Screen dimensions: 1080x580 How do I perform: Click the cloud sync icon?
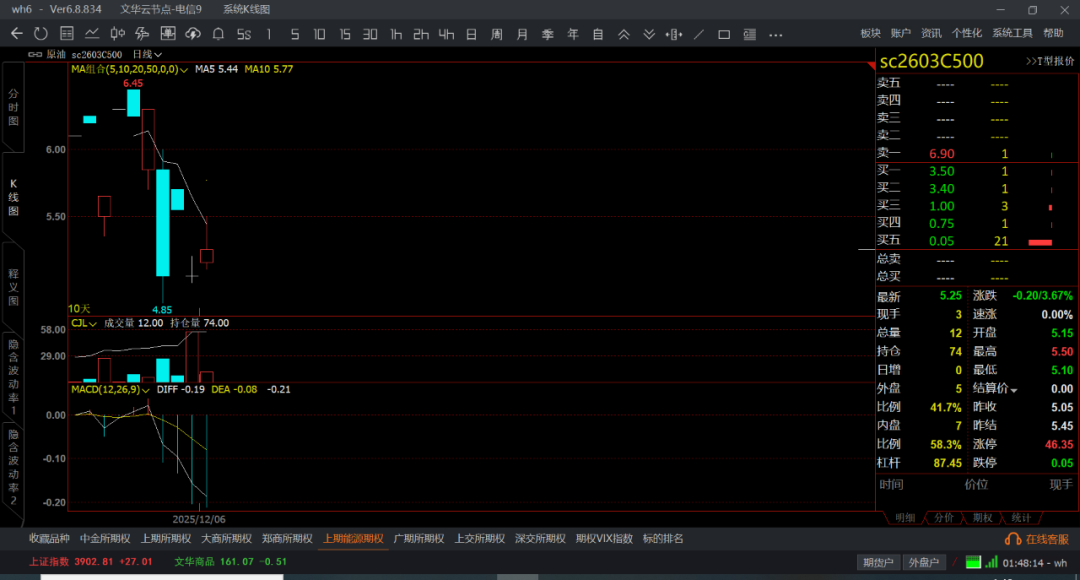193,34
